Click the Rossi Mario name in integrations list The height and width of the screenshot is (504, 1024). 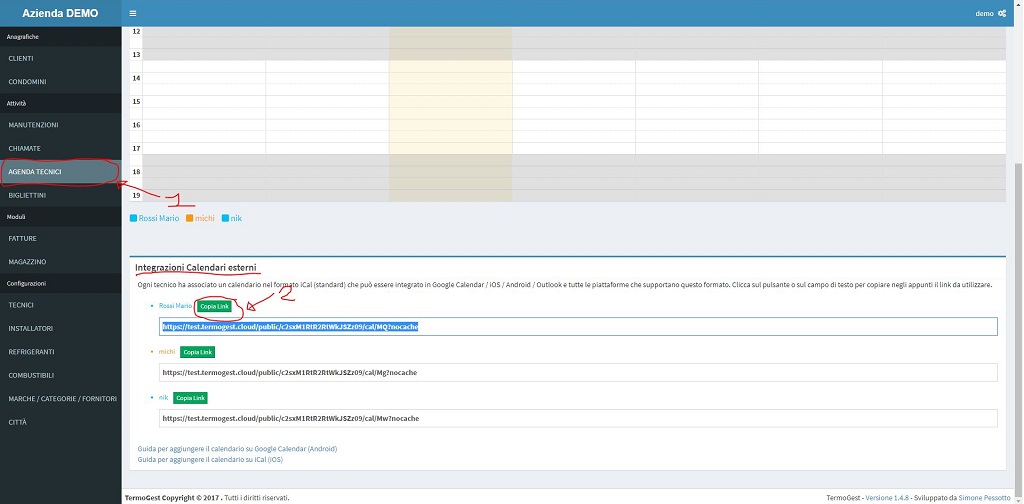click(176, 306)
